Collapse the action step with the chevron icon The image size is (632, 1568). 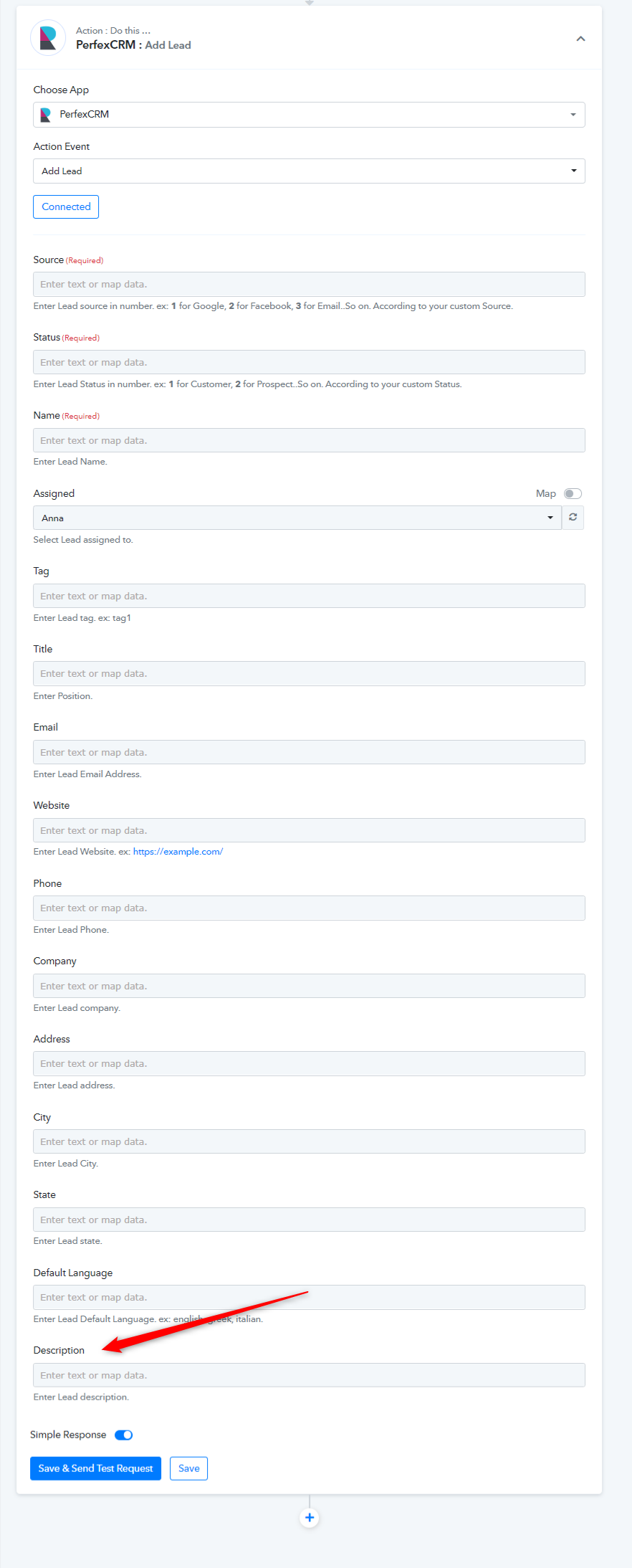[x=580, y=39]
